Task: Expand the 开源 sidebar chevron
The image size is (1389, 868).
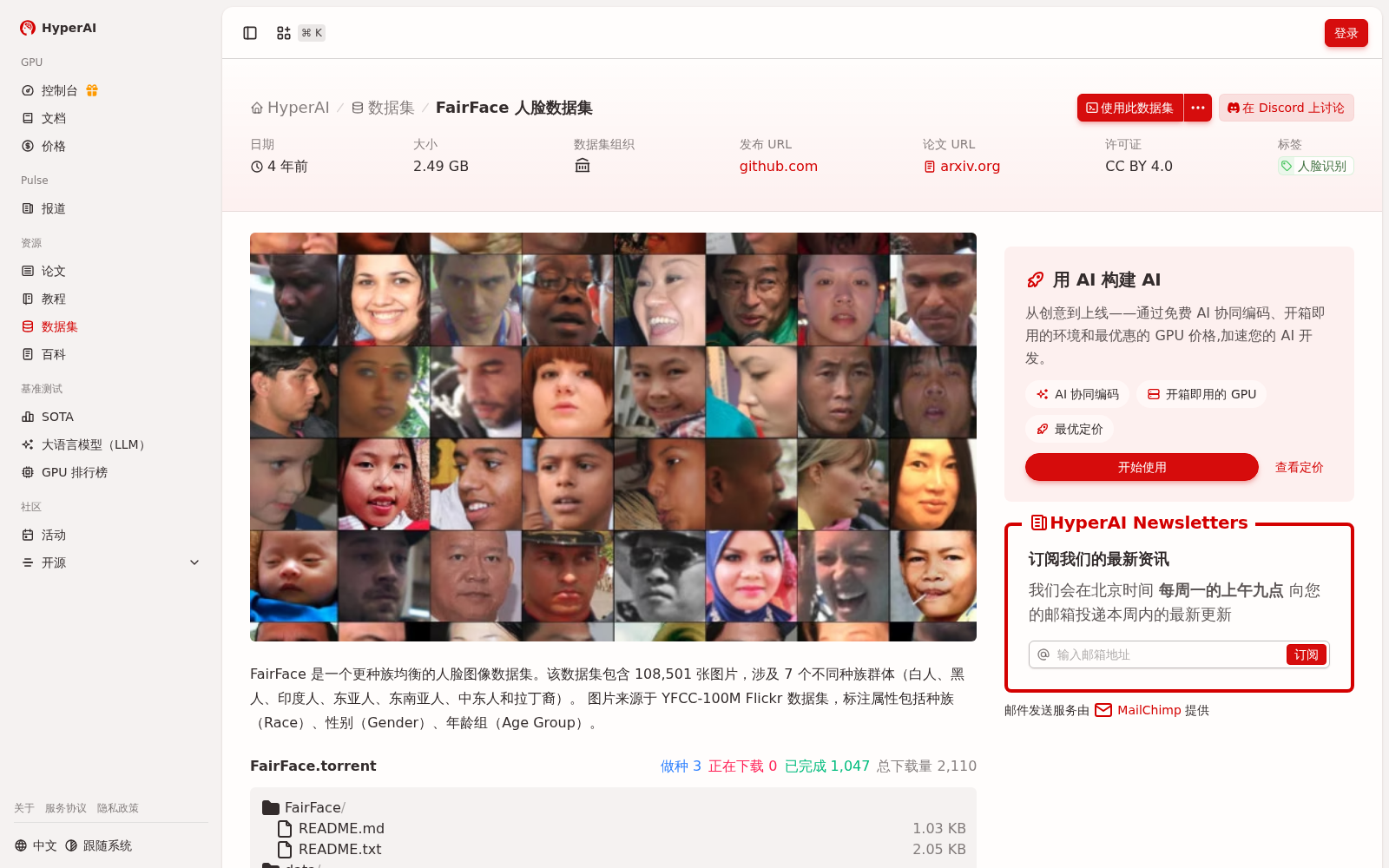Action: click(x=194, y=562)
